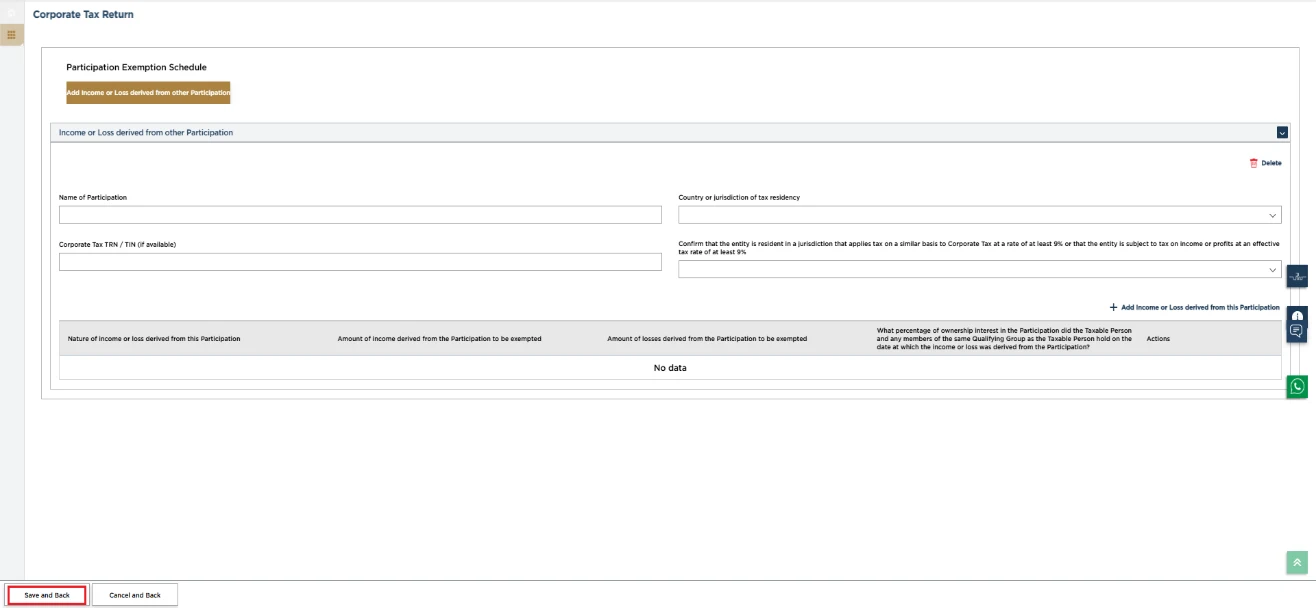Screen dimensions: 1316x608
Task: Jump to page top with double-arrow button
Action: click(x=1297, y=562)
